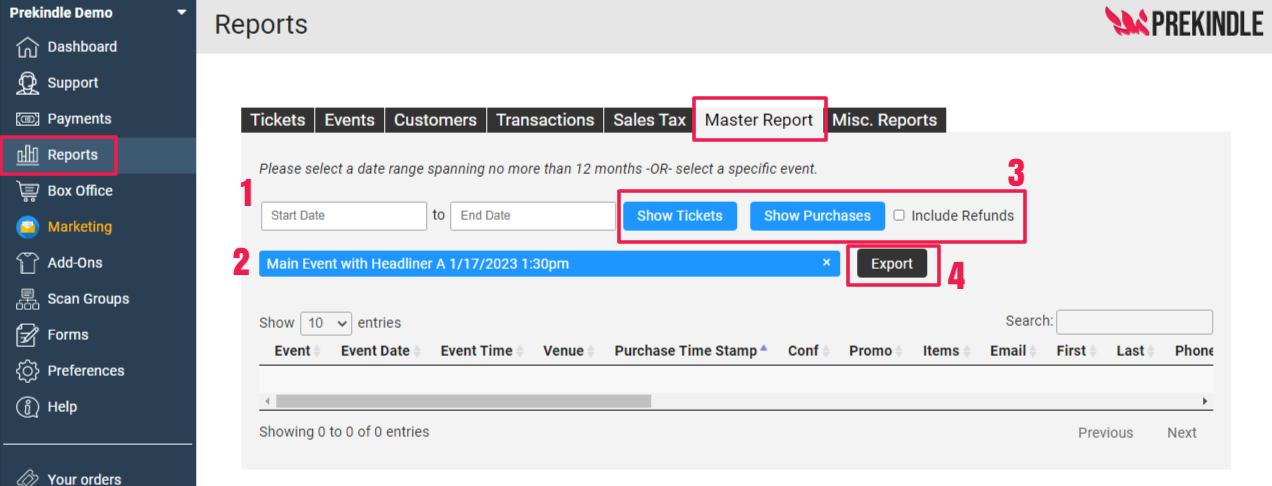1272x486 pixels.
Task: Click horizontal scrollbar left arrow
Action: (x=266, y=401)
